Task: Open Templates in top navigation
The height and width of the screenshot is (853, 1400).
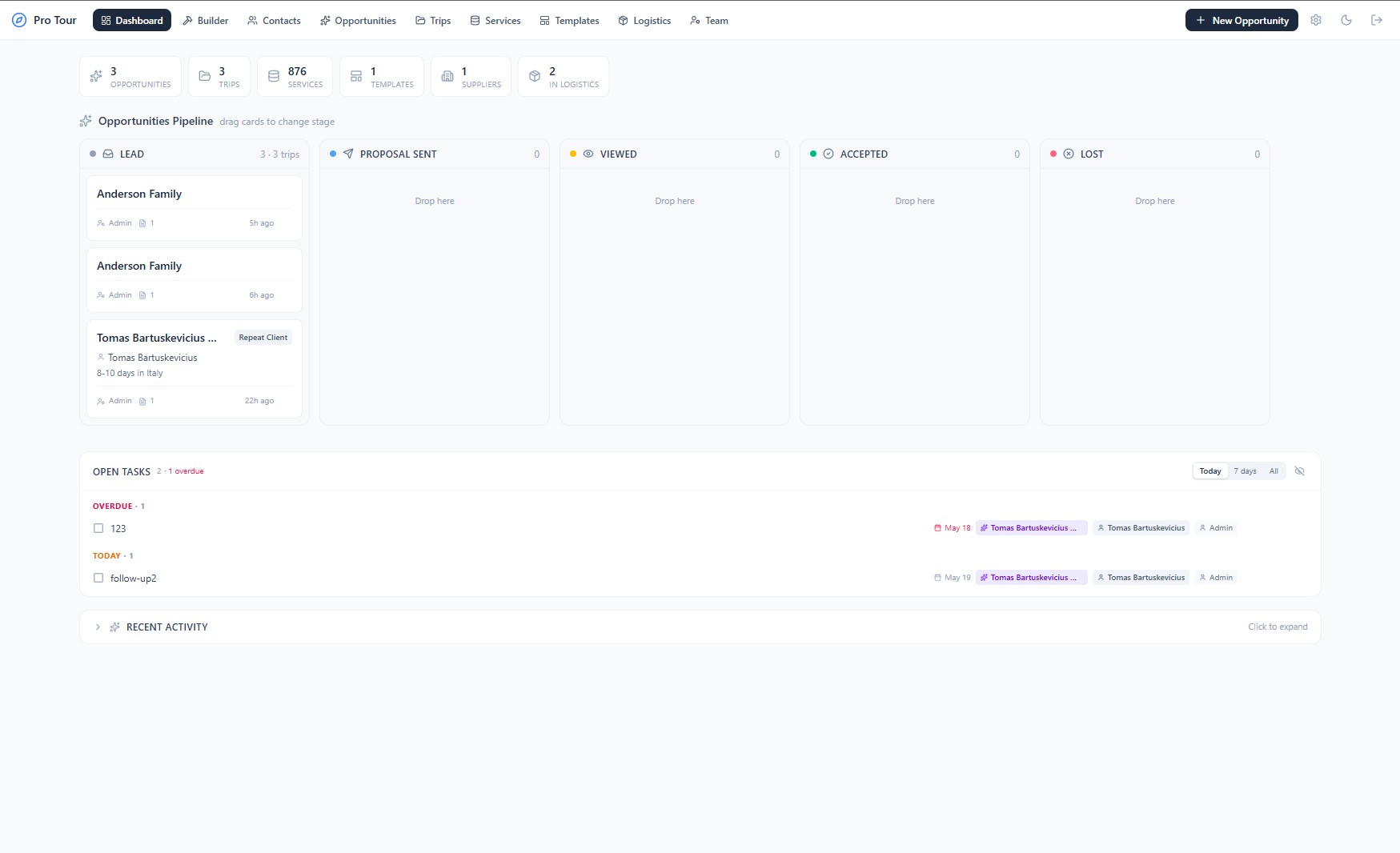Action: point(569,20)
